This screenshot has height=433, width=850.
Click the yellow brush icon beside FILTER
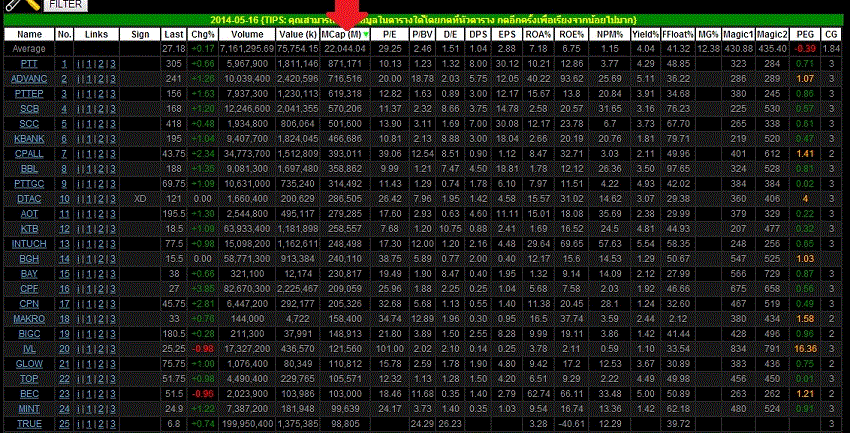click(x=33, y=4)
